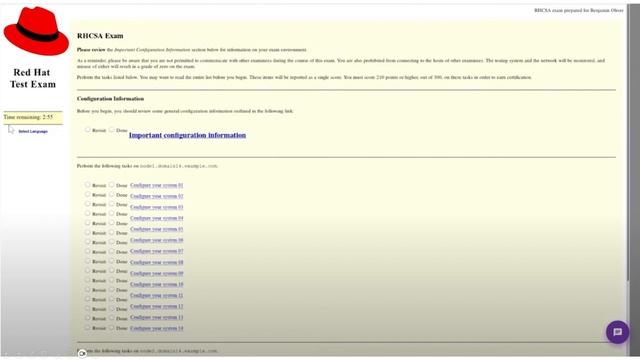Screen dimensions: 640x360
Task: Select Revisit for Configure your system 06
Action: 87,232
